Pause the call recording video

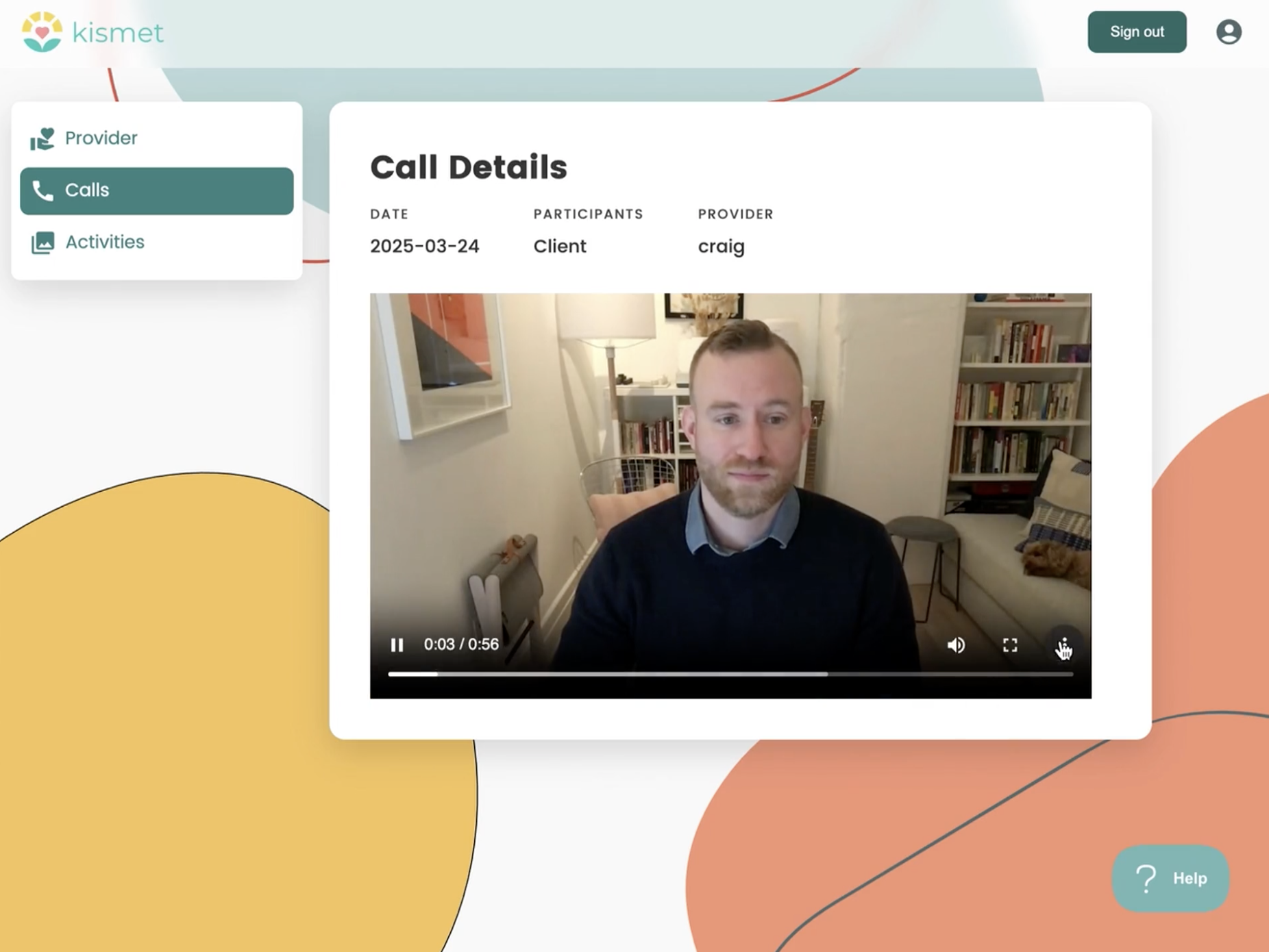coord(397,645)
